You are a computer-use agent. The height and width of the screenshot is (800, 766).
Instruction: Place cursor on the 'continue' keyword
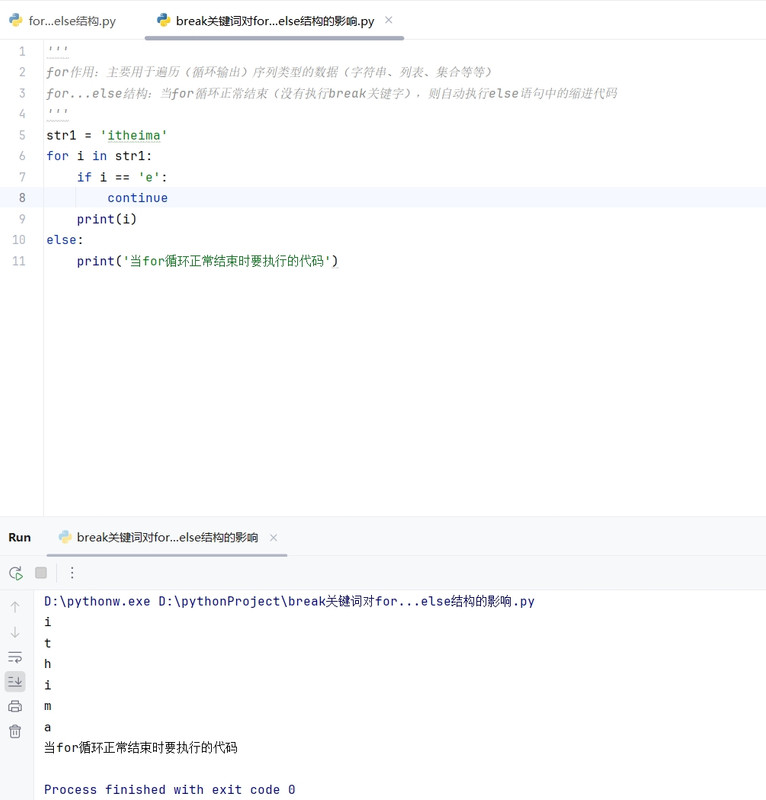point(137,197)
